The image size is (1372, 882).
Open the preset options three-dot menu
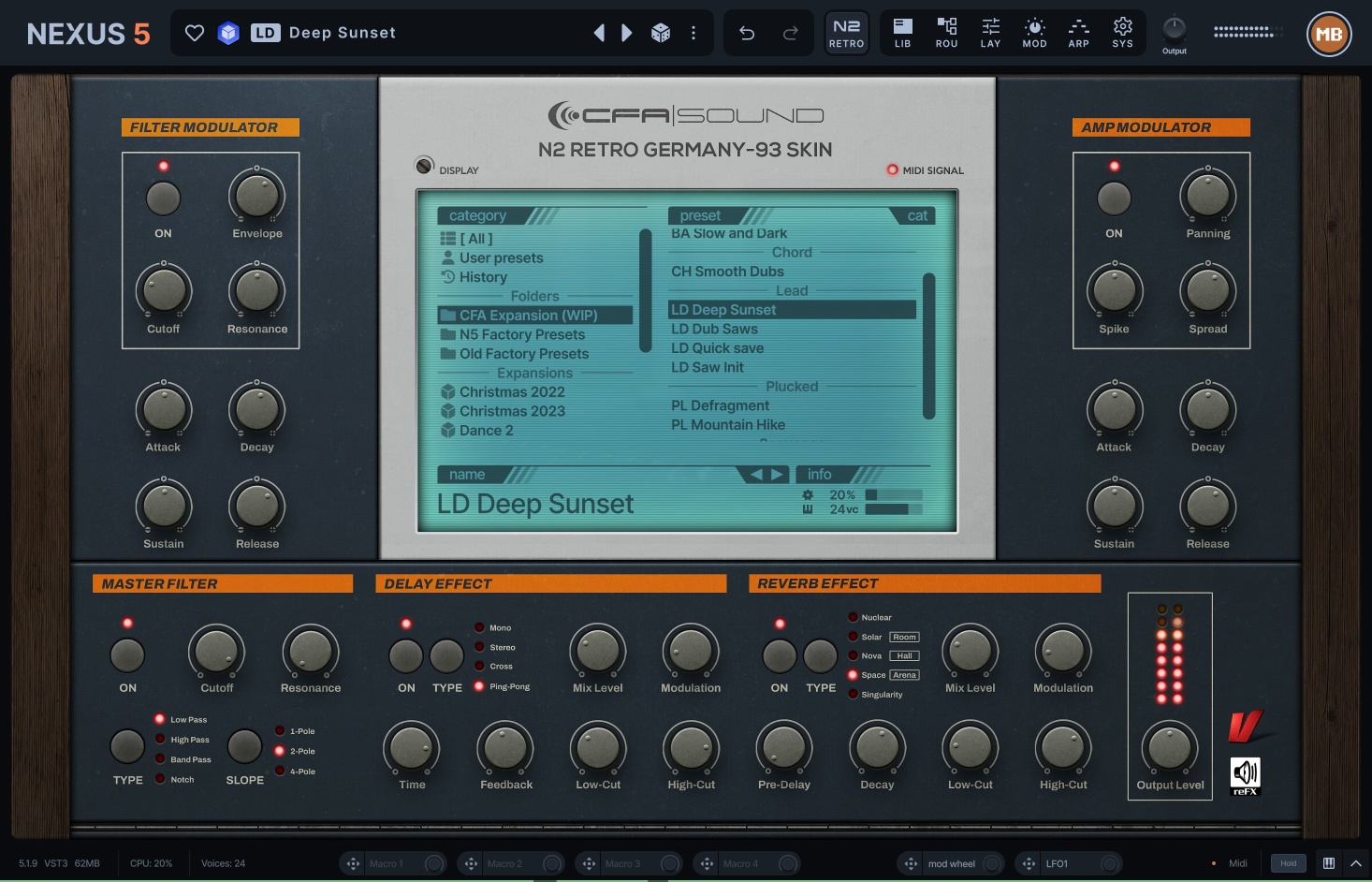(x=693, y=34)
